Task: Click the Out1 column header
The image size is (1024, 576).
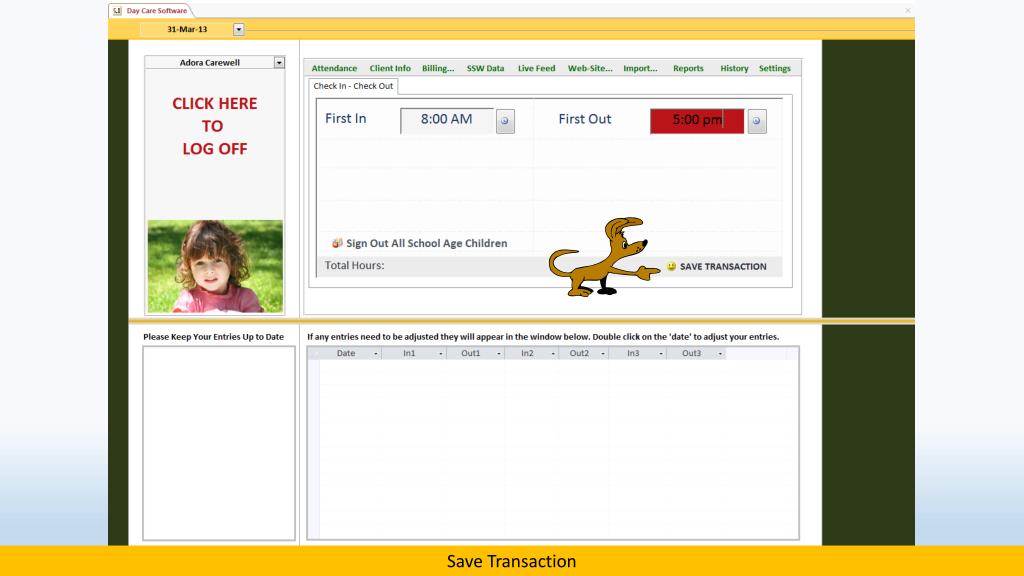Action: [x=470, y=353]
